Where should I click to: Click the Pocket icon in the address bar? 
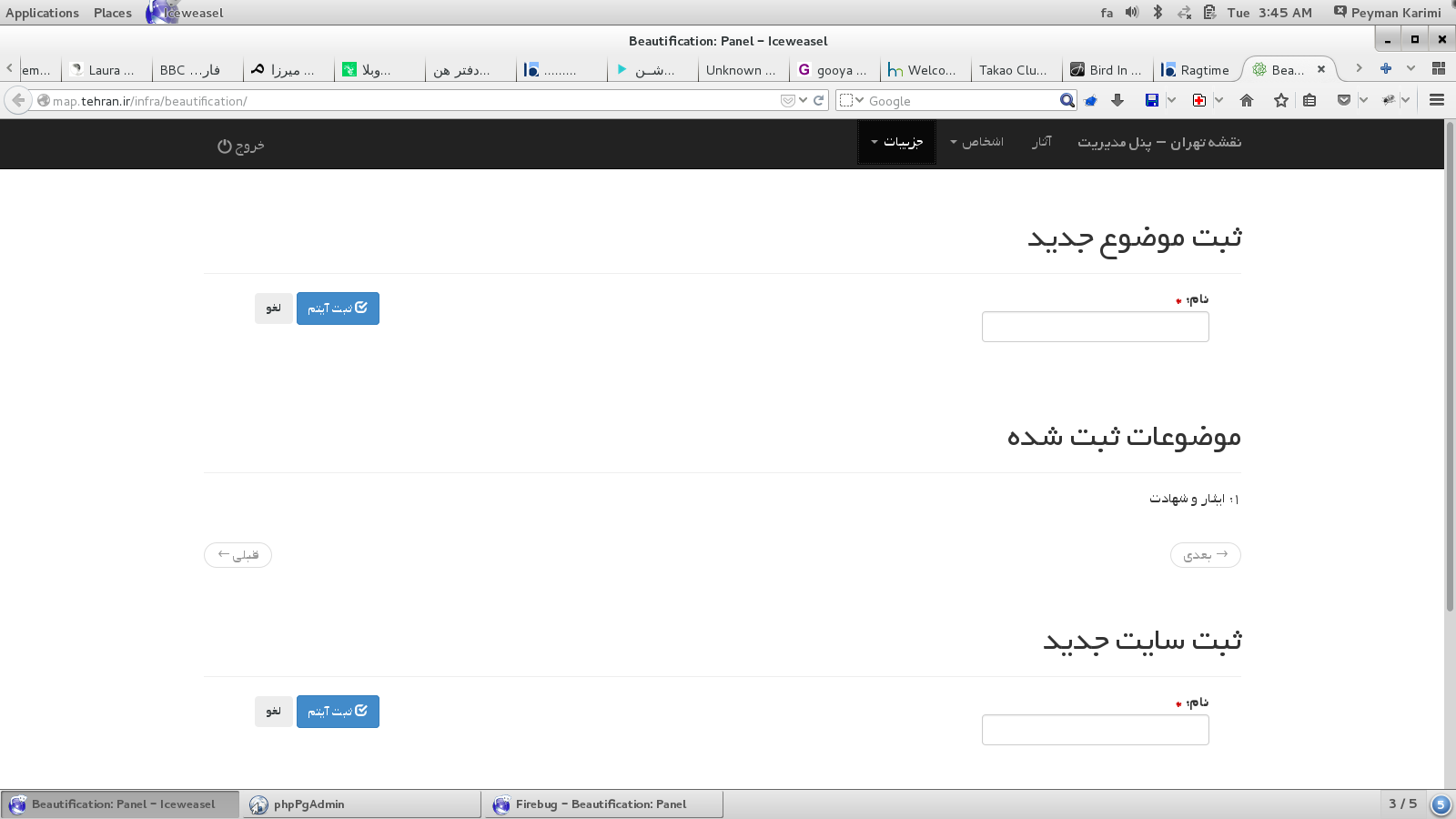787,101
